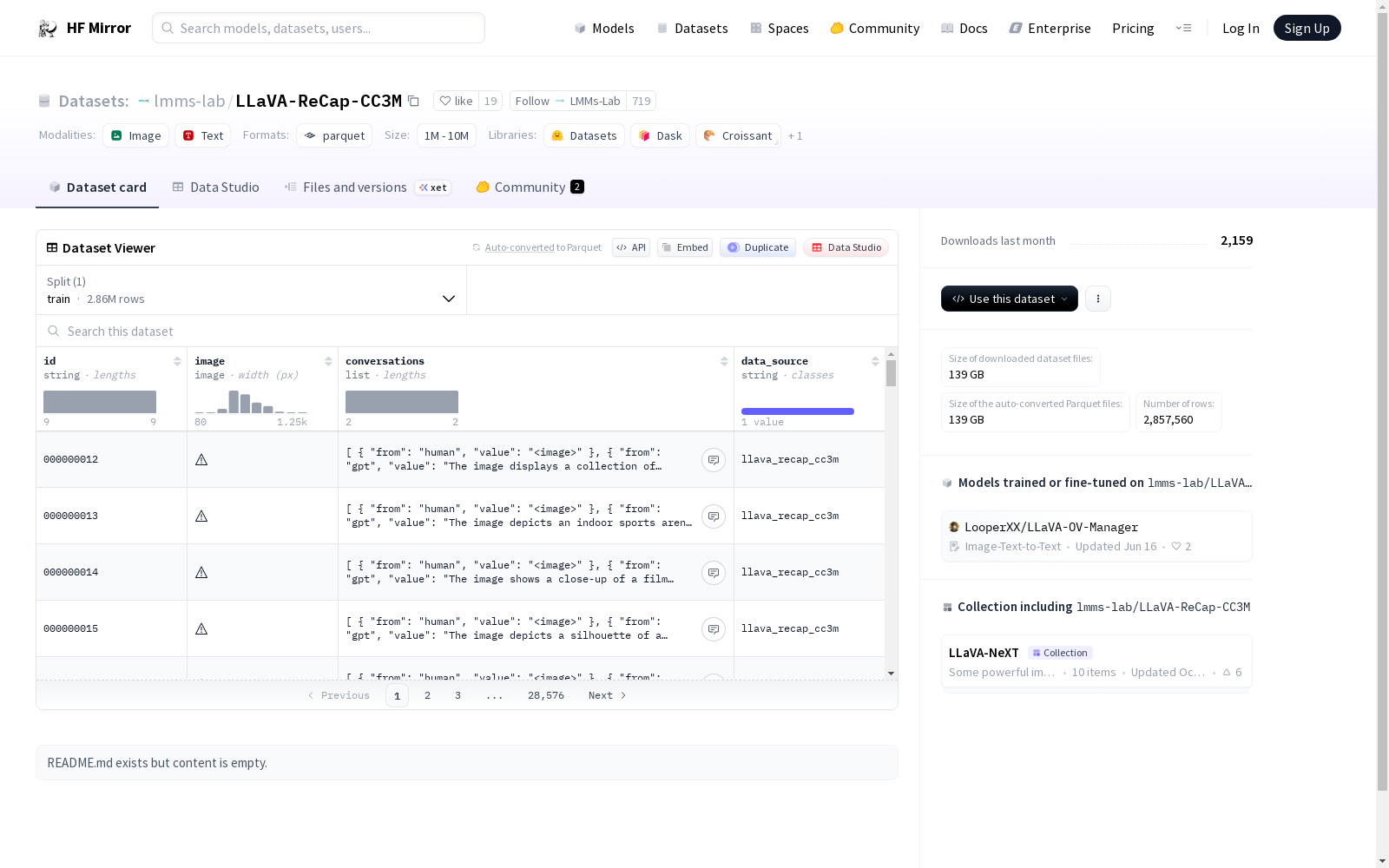Copy dataset name with the copy icon
The width and height of the screenshot is (1389, 868).
tap(414, 102)
